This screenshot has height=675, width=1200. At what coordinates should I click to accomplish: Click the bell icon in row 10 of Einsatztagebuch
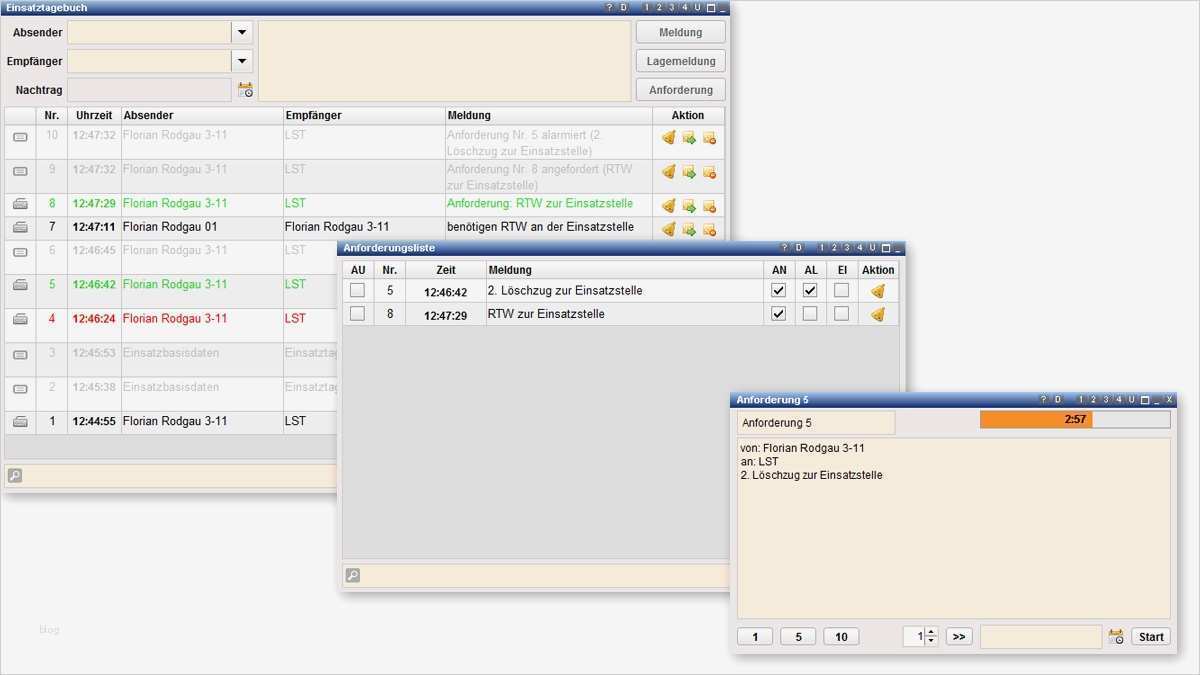[669, 138]
